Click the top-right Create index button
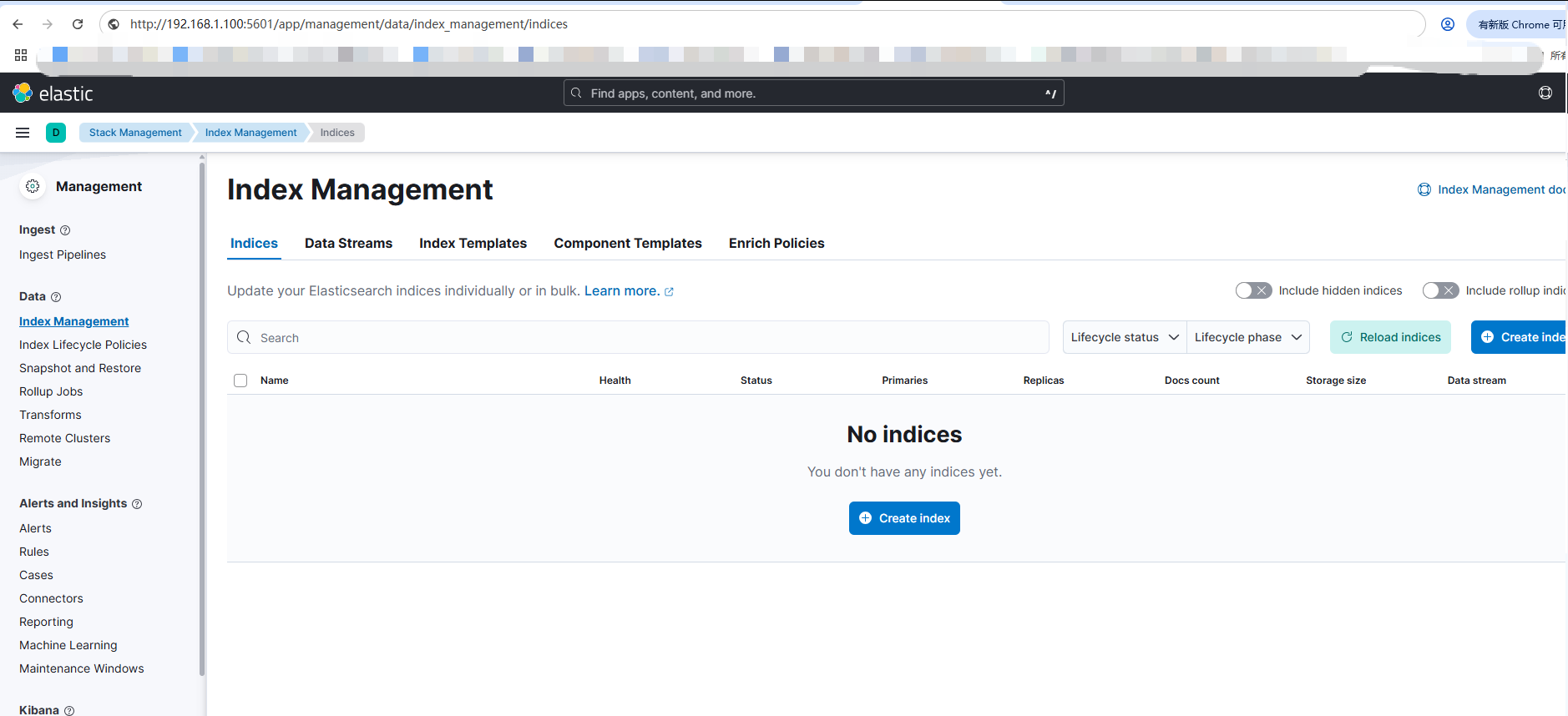Screen dimensions: 1568x716 point(1520,337)
